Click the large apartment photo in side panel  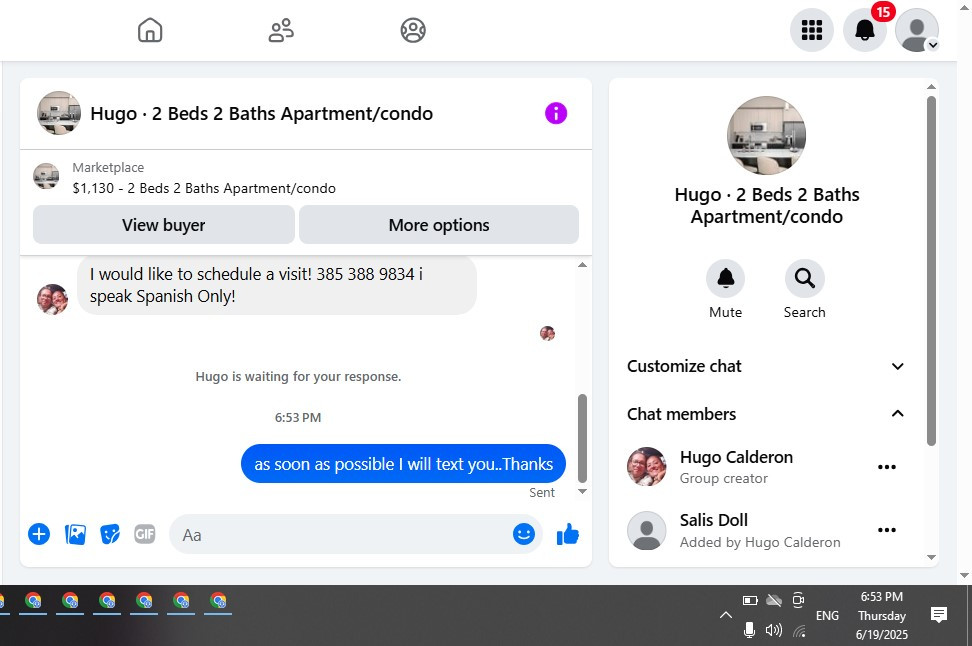click(766, 135)
